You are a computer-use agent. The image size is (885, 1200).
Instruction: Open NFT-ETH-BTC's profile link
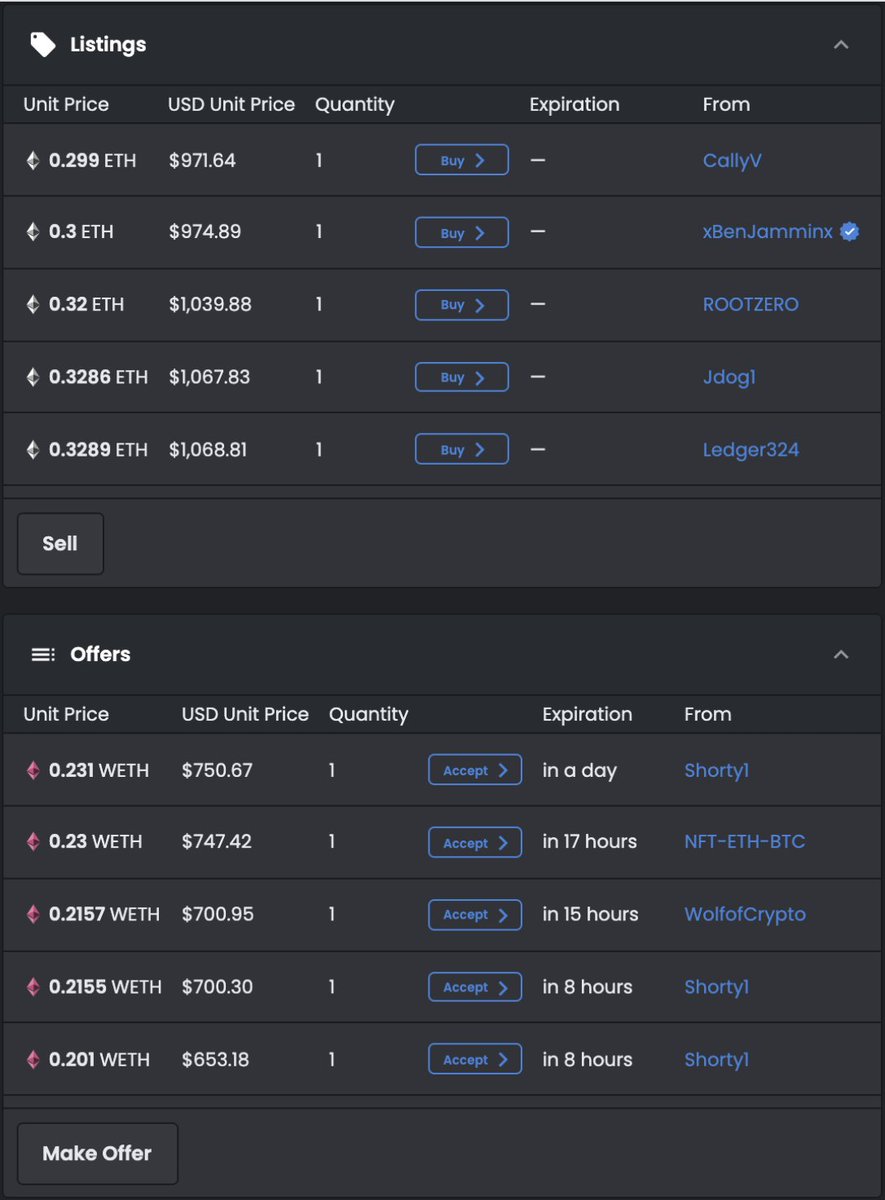click(x=744, y=842)
